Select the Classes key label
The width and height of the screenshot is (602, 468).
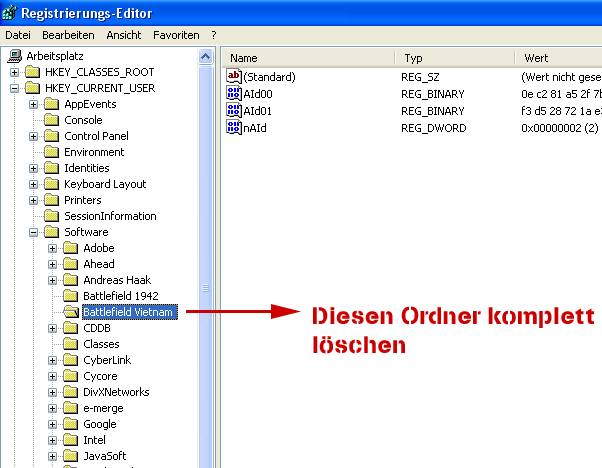101,344
